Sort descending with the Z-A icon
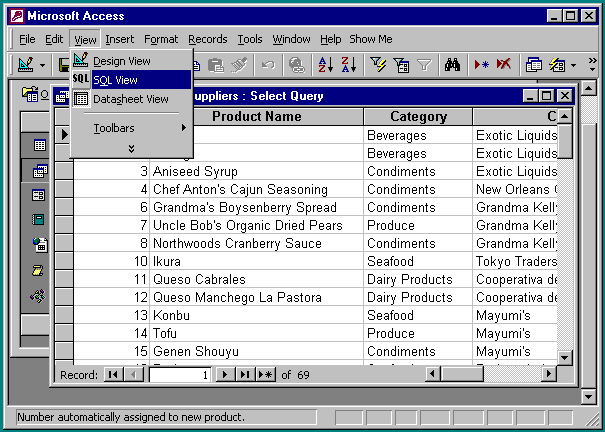The image size is (605, 432). pos(348,65)
